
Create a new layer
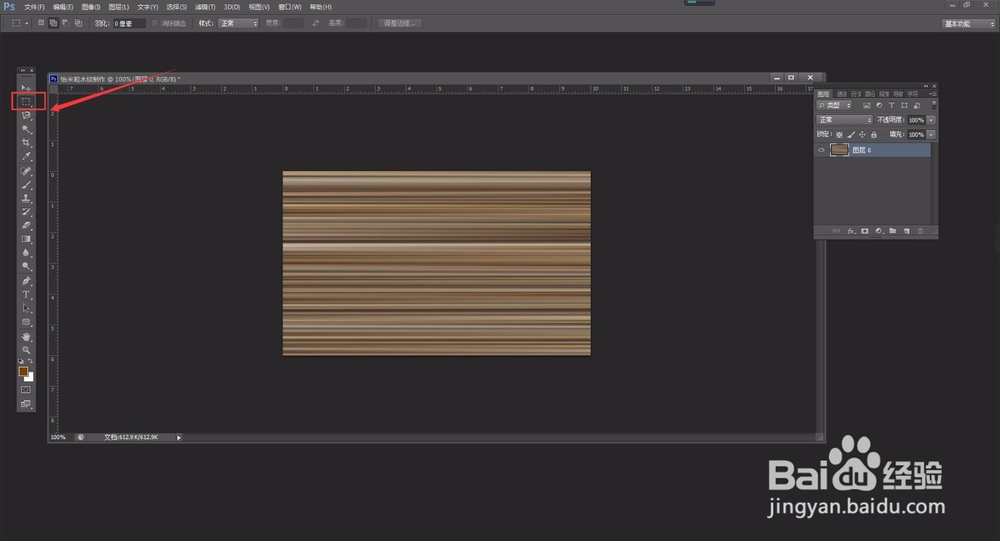coord(907,231)
